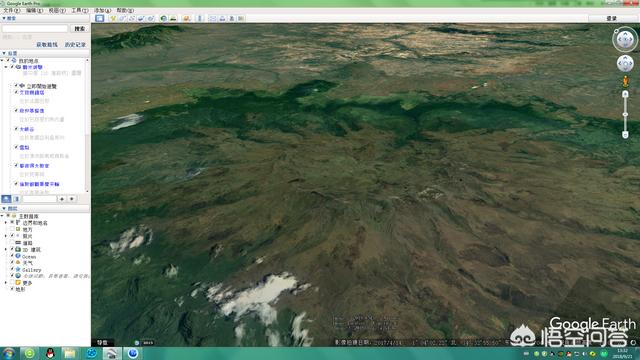Image resolution: width=640 pixels, height=360 pixels.
Task: Open the 工具 menu
Action: click(x=80, y=10)
